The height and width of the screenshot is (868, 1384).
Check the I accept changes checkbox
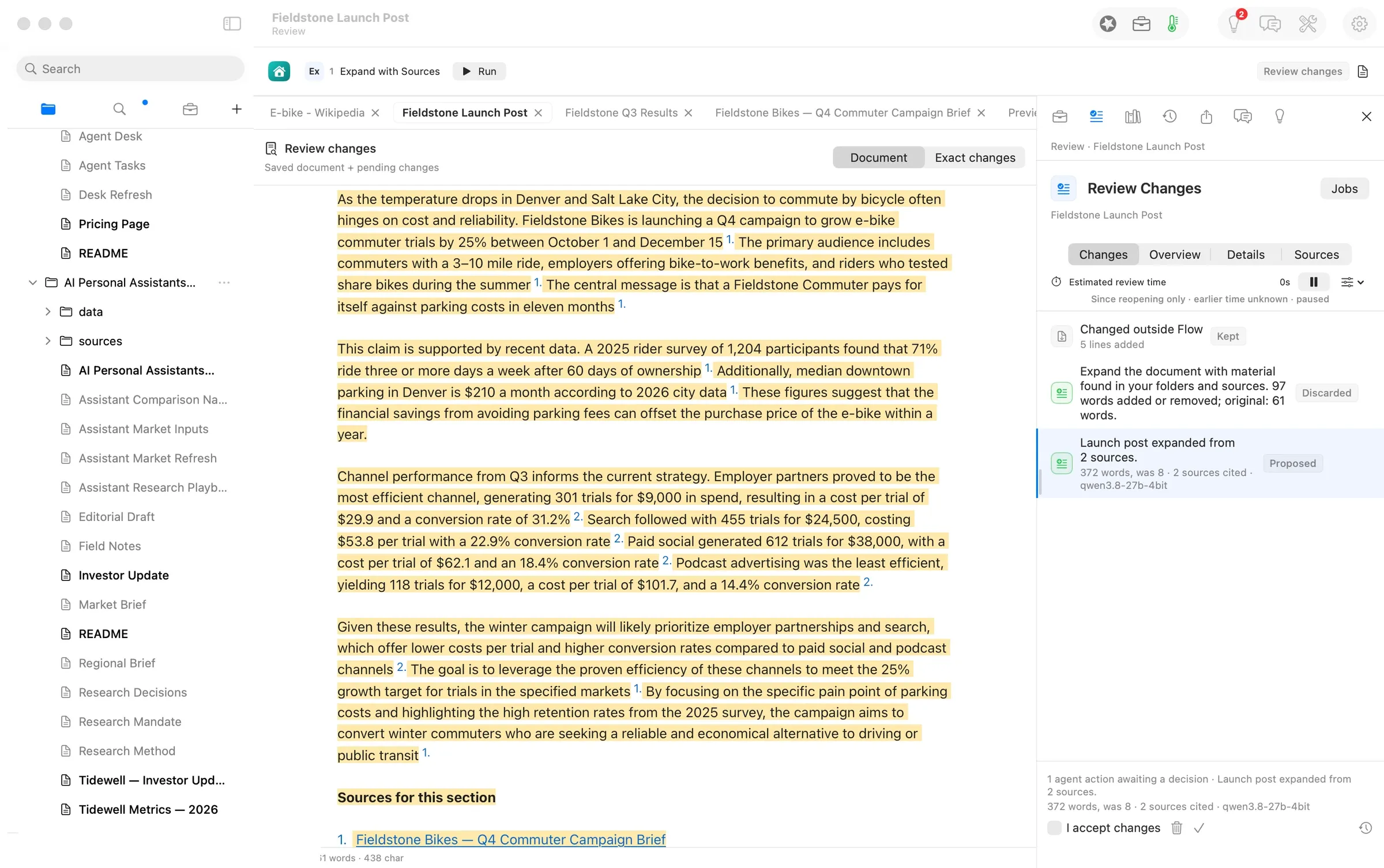click(x=1054, y=828)
